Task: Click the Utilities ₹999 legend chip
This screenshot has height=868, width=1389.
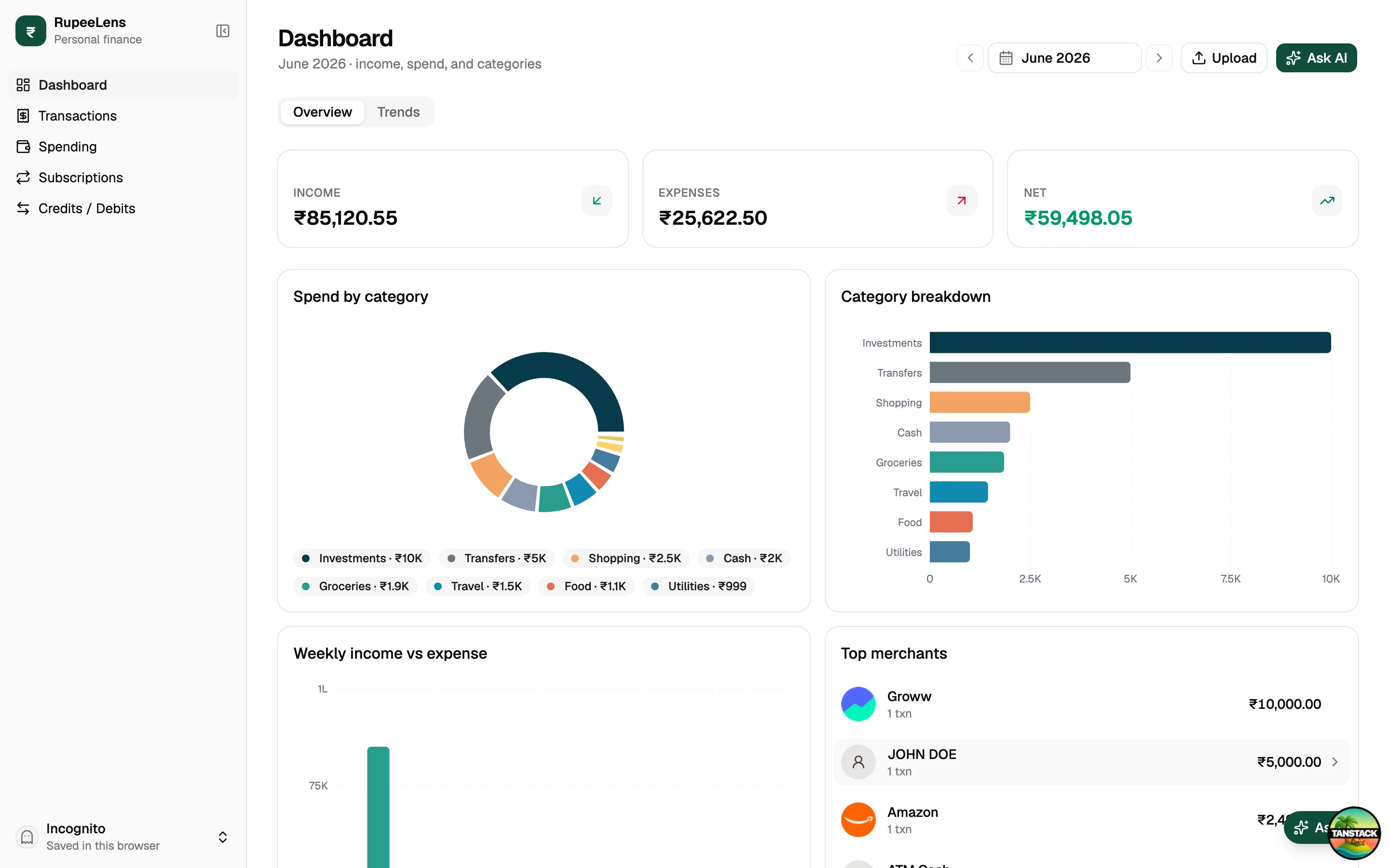Action: [698, 586]
